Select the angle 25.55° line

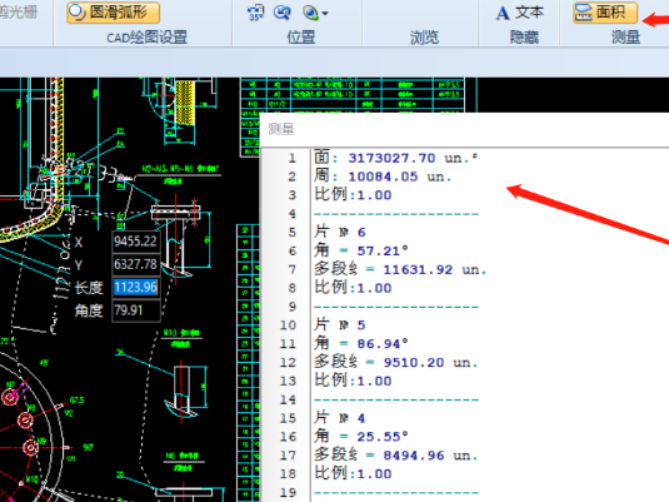[361, 437]
